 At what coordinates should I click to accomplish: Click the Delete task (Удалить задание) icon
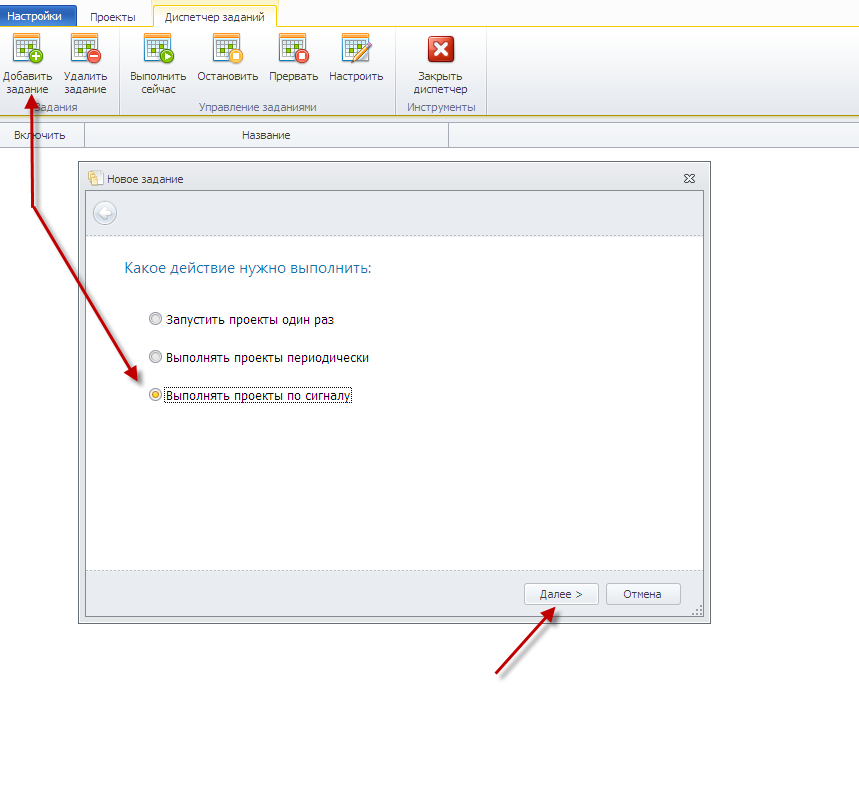85,48
